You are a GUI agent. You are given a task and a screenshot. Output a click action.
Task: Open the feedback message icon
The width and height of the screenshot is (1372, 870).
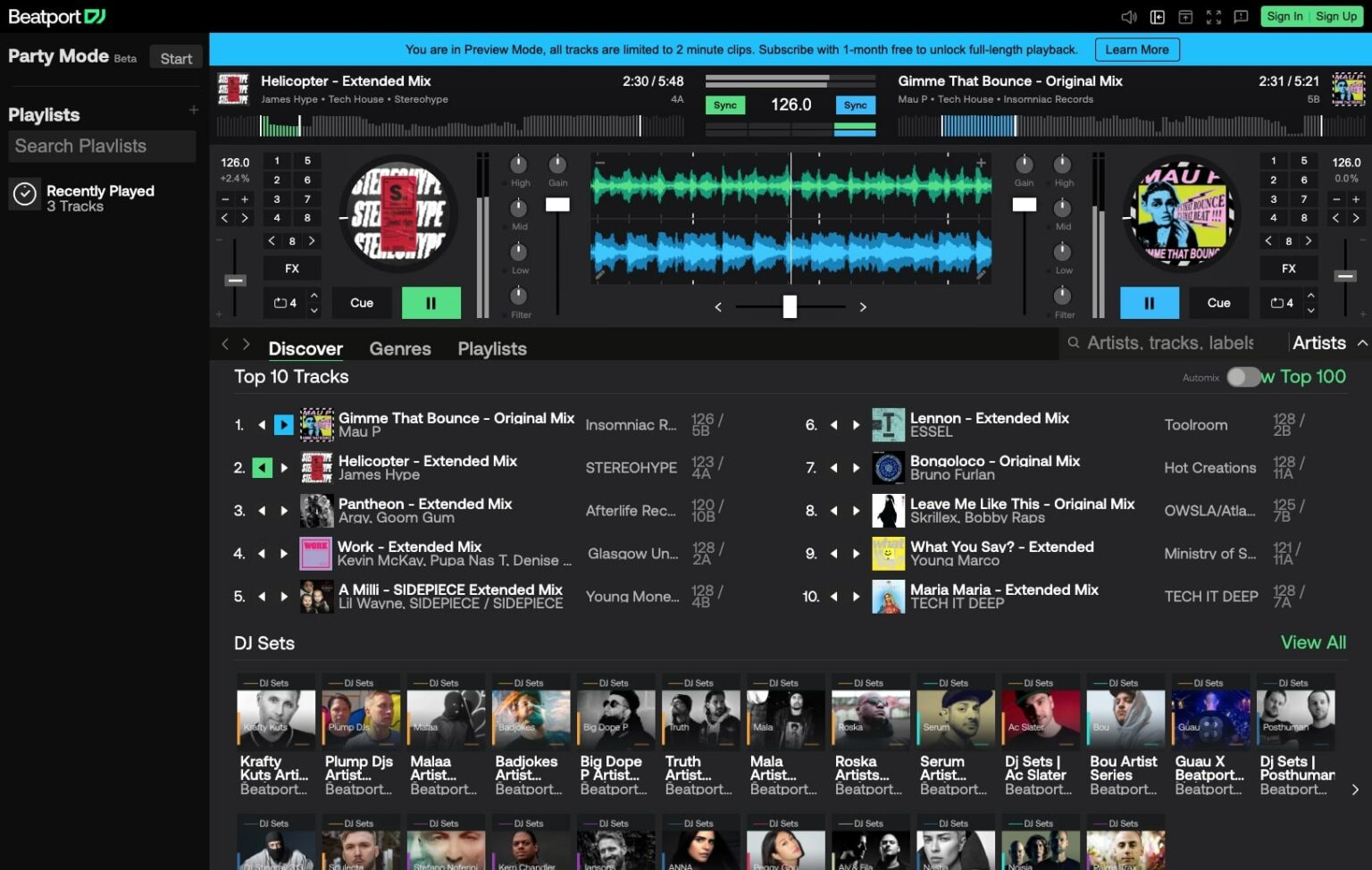(1242, 16)
